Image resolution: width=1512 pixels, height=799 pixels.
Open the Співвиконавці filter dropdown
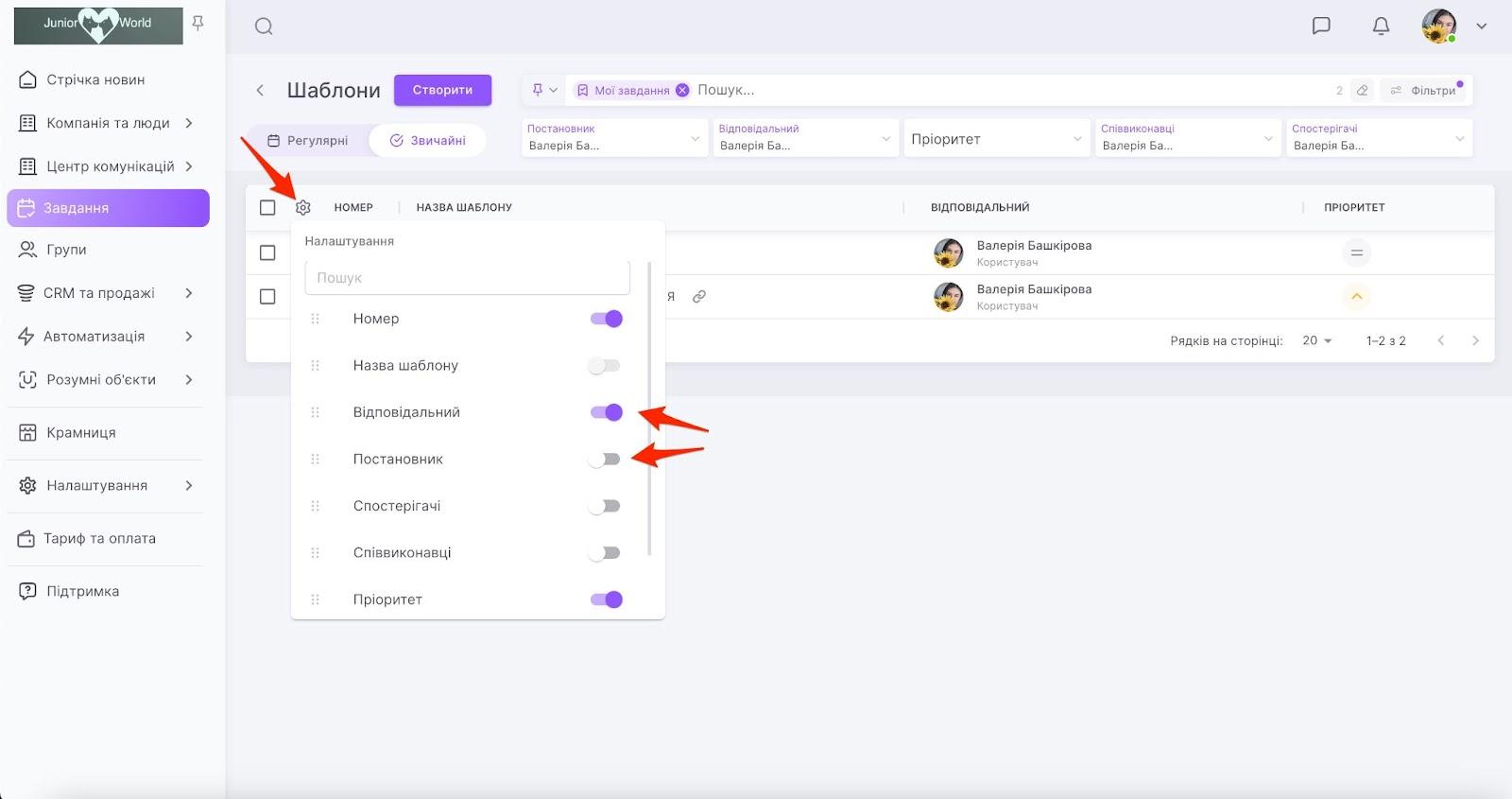point(1188,138)
